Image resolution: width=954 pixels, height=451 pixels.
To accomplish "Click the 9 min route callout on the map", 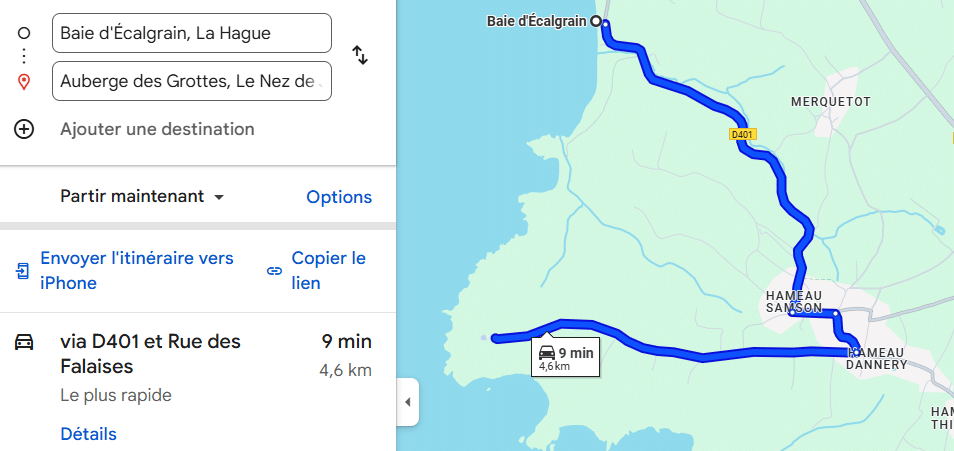I will pyautogui.click(x=565, y=357).
